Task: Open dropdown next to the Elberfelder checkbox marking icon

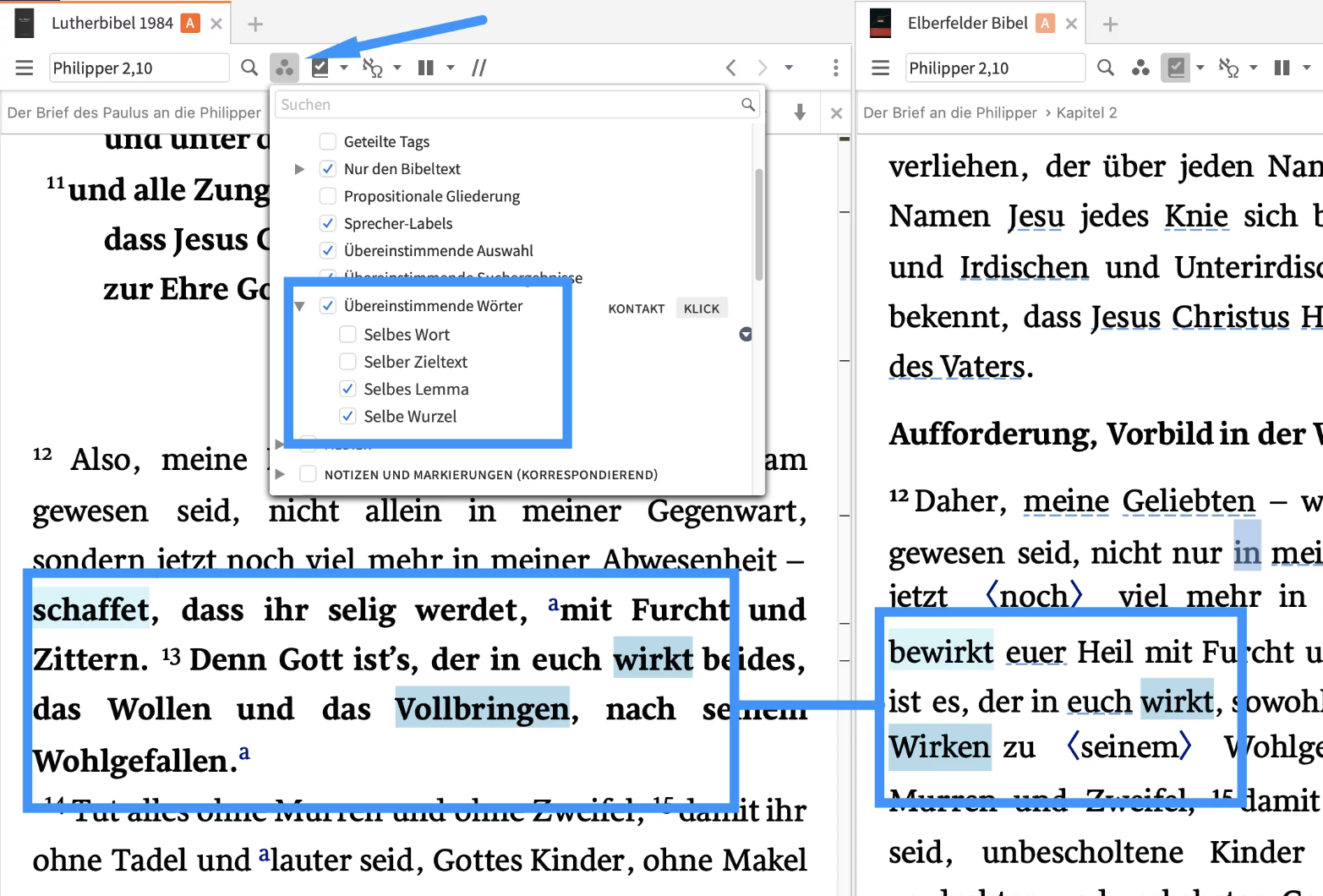Action: coord(1200,68)
